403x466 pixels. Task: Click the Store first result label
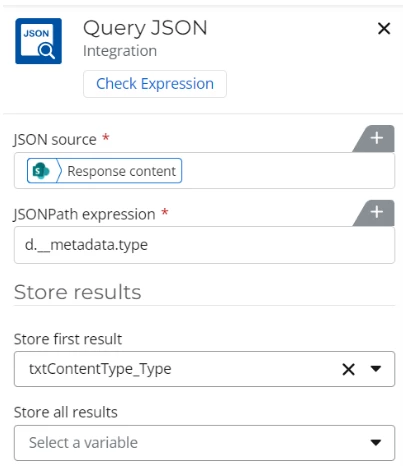point(68,339)
